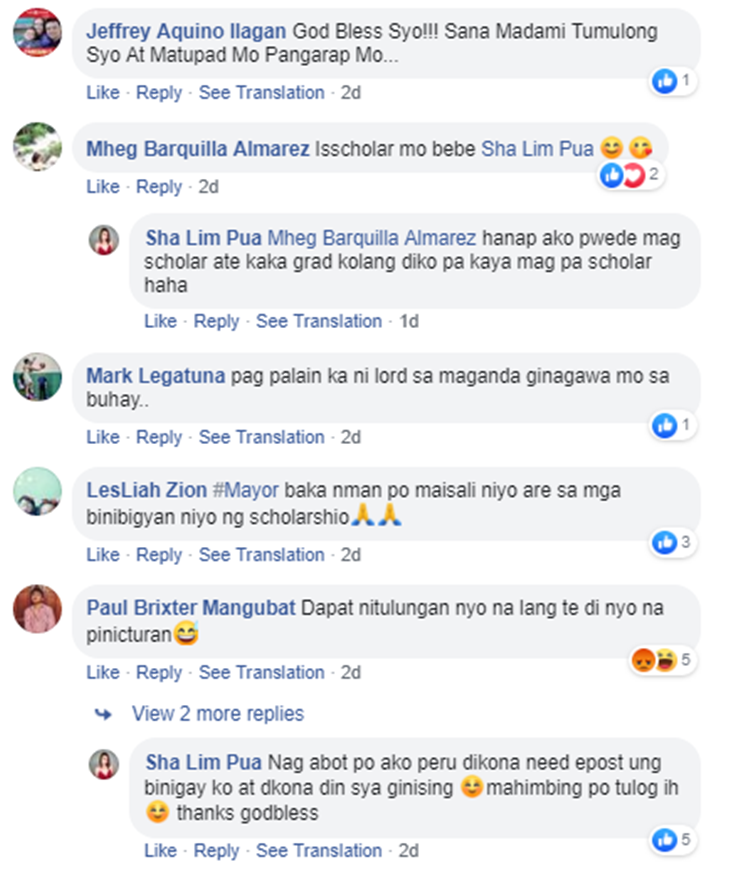This screenshot has width=750, height=869.
Task: Open Jeffrey Aquino Ilagan's profile picture
Action: [37, 32]
